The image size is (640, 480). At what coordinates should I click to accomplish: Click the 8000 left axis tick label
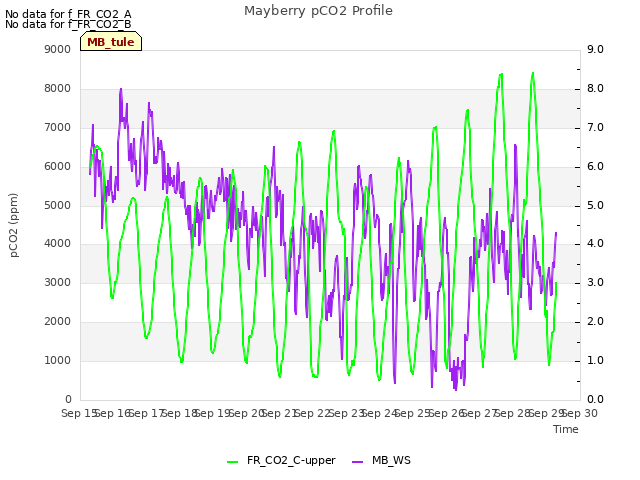tap(58, 89)
